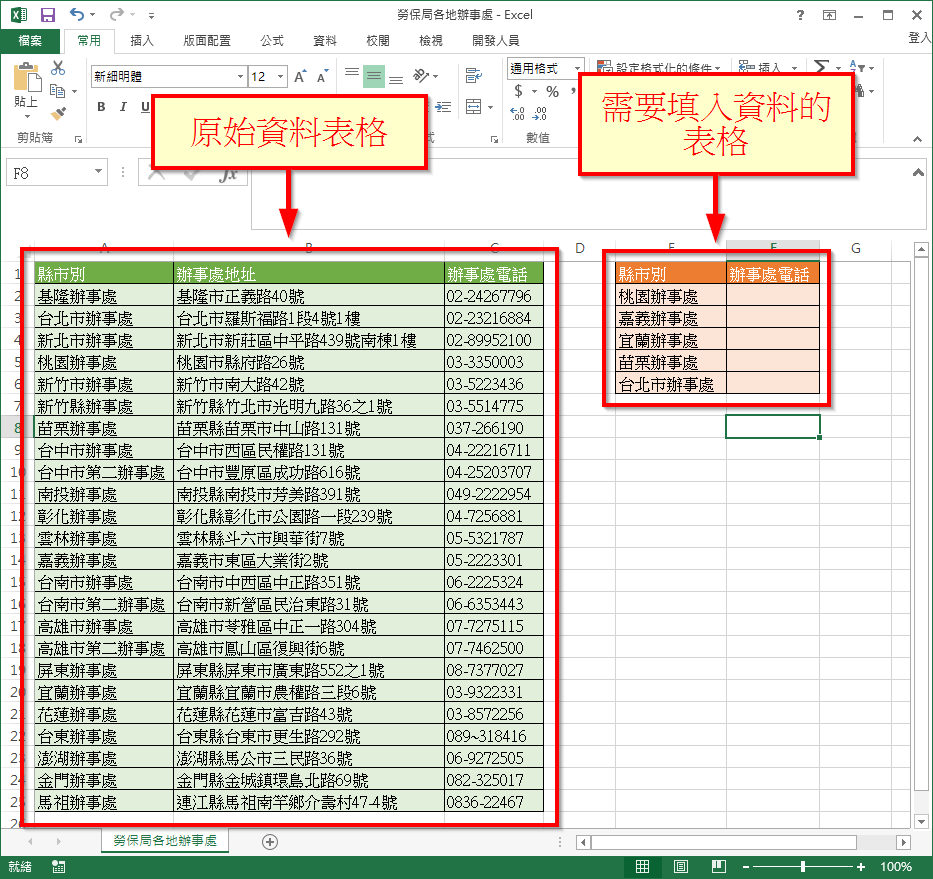This screenshot has width=933, height=879.
Task: Enable Page Break Preview view mode
Action: [x=719, y=866]
